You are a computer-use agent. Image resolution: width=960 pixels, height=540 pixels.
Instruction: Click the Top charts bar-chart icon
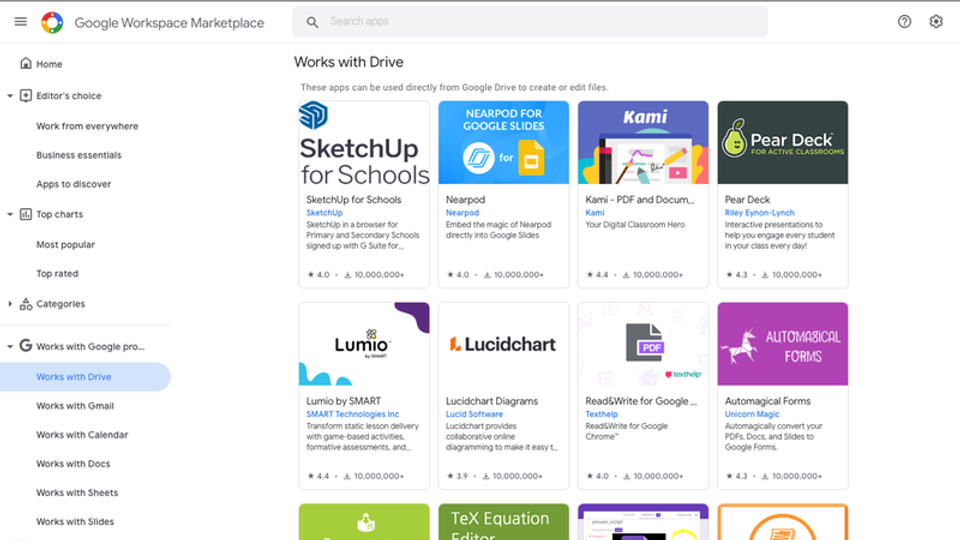click(x=26, y=214)
